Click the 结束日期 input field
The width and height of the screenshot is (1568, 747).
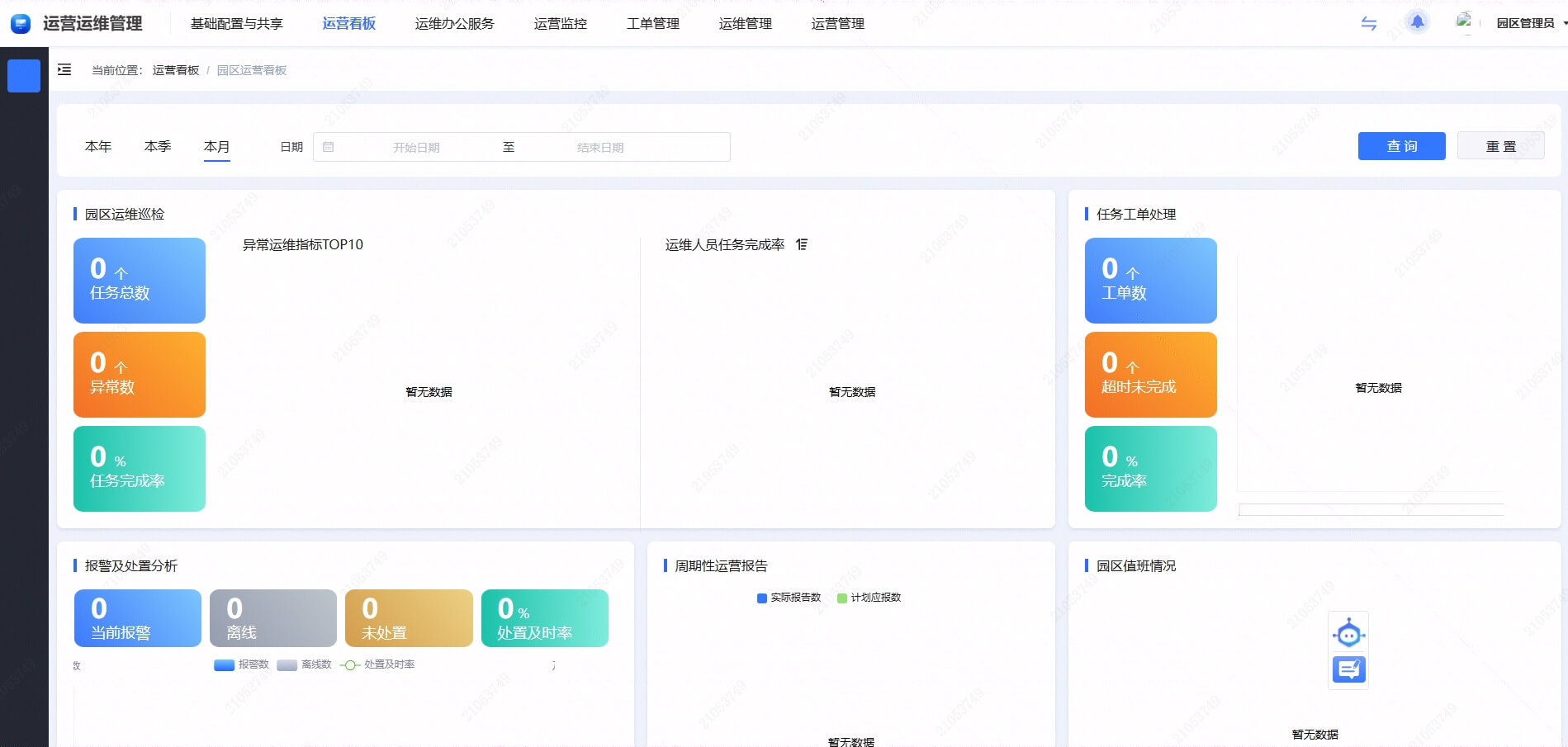600,147
